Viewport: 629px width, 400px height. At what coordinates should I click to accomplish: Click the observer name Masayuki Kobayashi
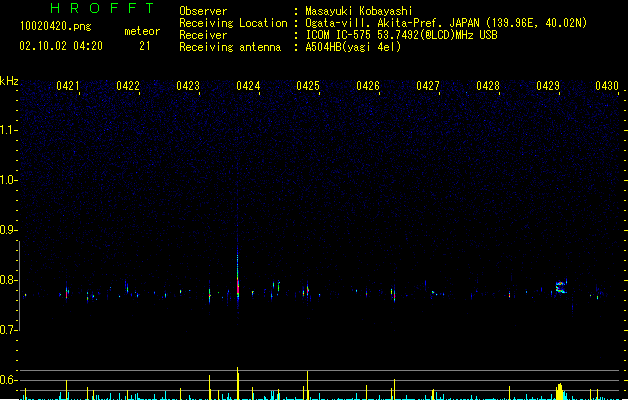click(x=359, y=11)
